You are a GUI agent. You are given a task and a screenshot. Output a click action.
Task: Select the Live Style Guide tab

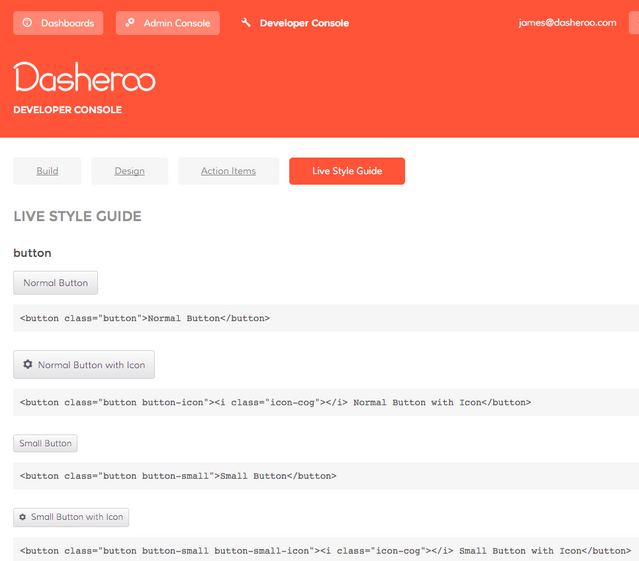coord(347,171)
